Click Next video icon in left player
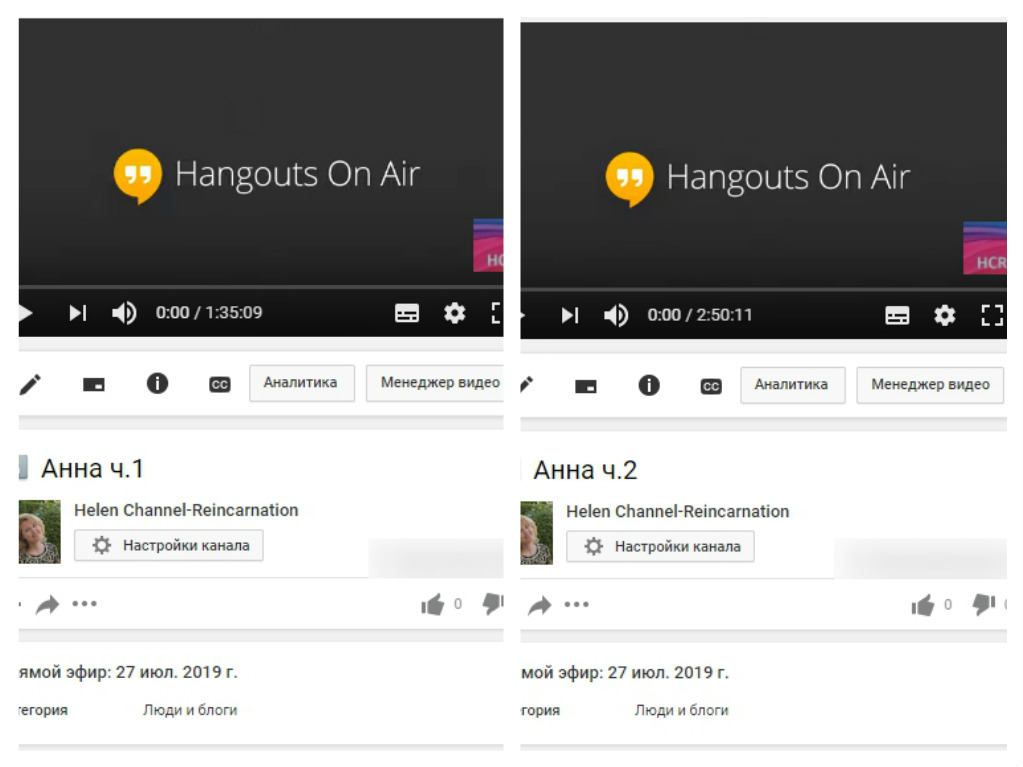1023x767 pixels. click(77, 313)
